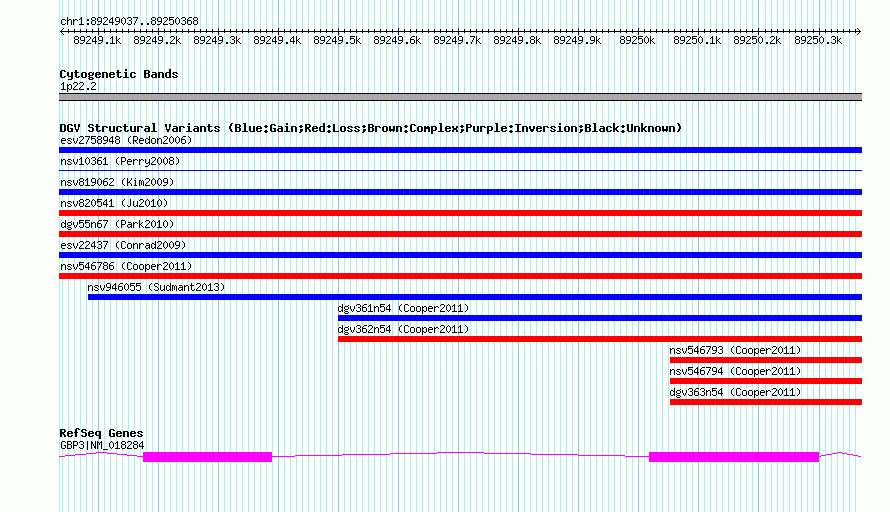Click the blue bar under esv22437
Viewport: 890px width, 512px height.
coord(460,255)
